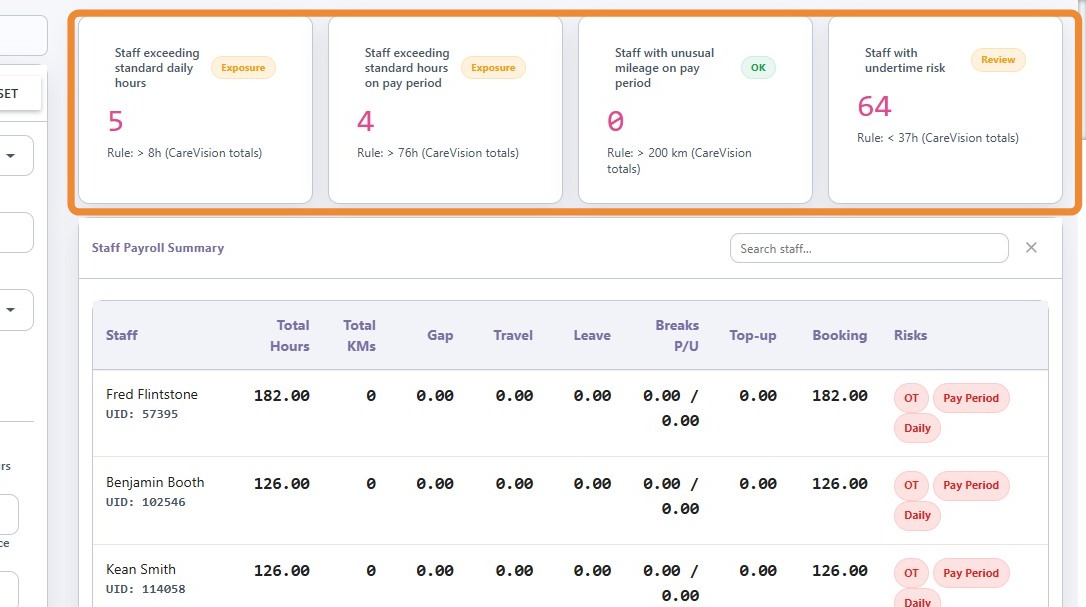This screenshot has width=1086, height=607.
Task: Click the Risks column header
Action: click(x=910, y=335)
